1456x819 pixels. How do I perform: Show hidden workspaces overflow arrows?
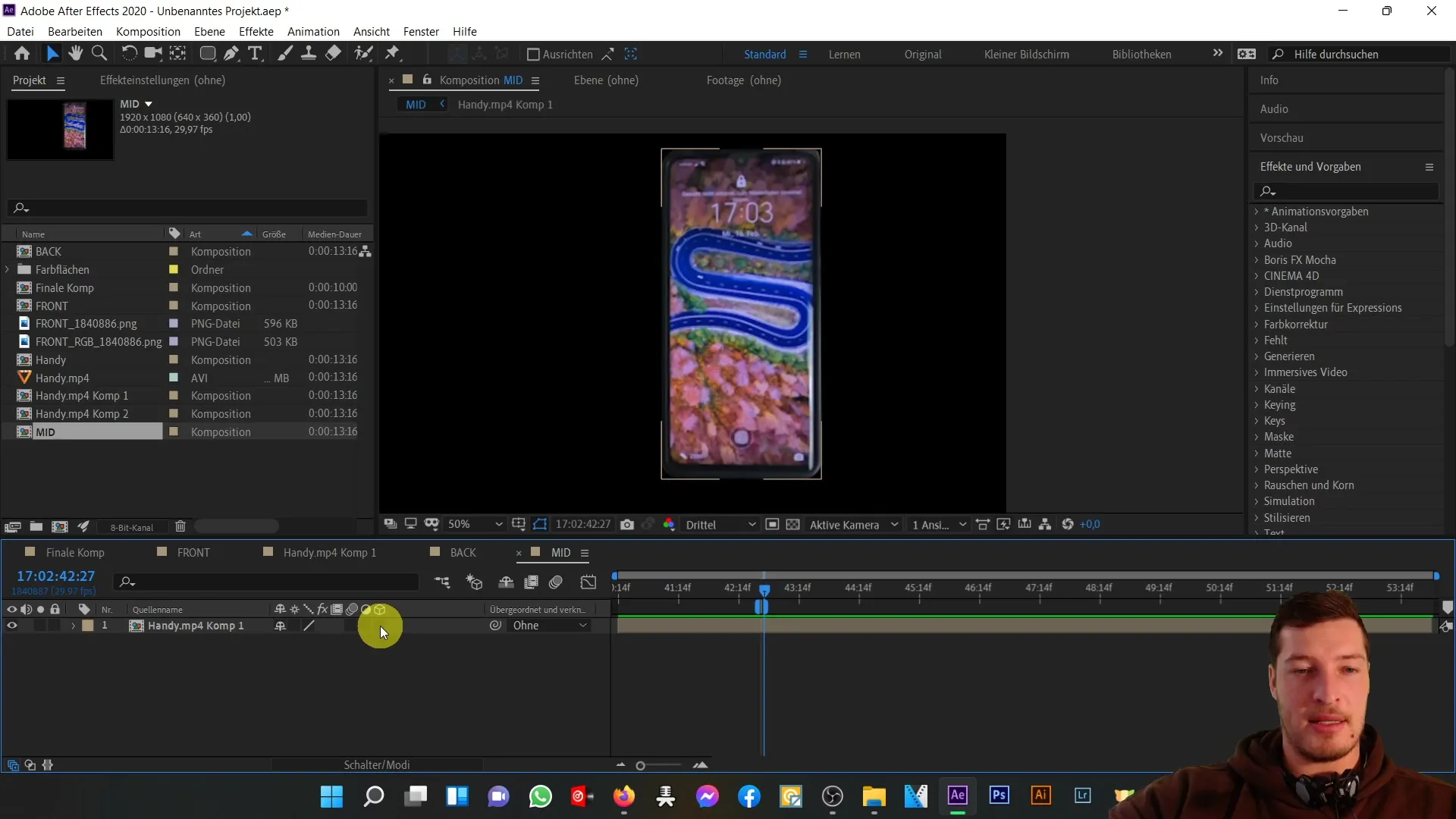pyautogui.click(x=1217, y=53)
